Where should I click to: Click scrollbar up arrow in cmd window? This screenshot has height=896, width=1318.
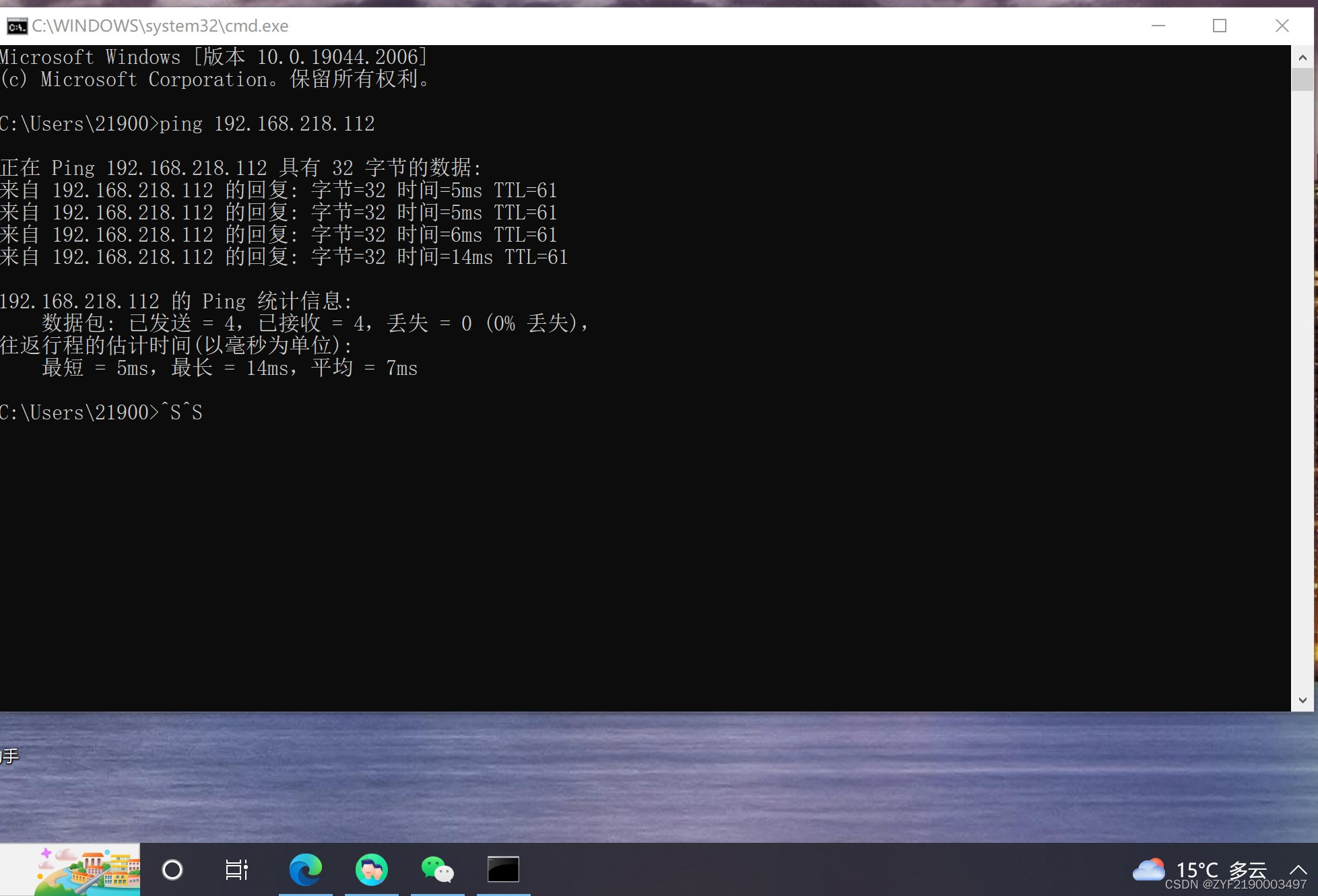pyautogui.click(x=1303, y=58)
